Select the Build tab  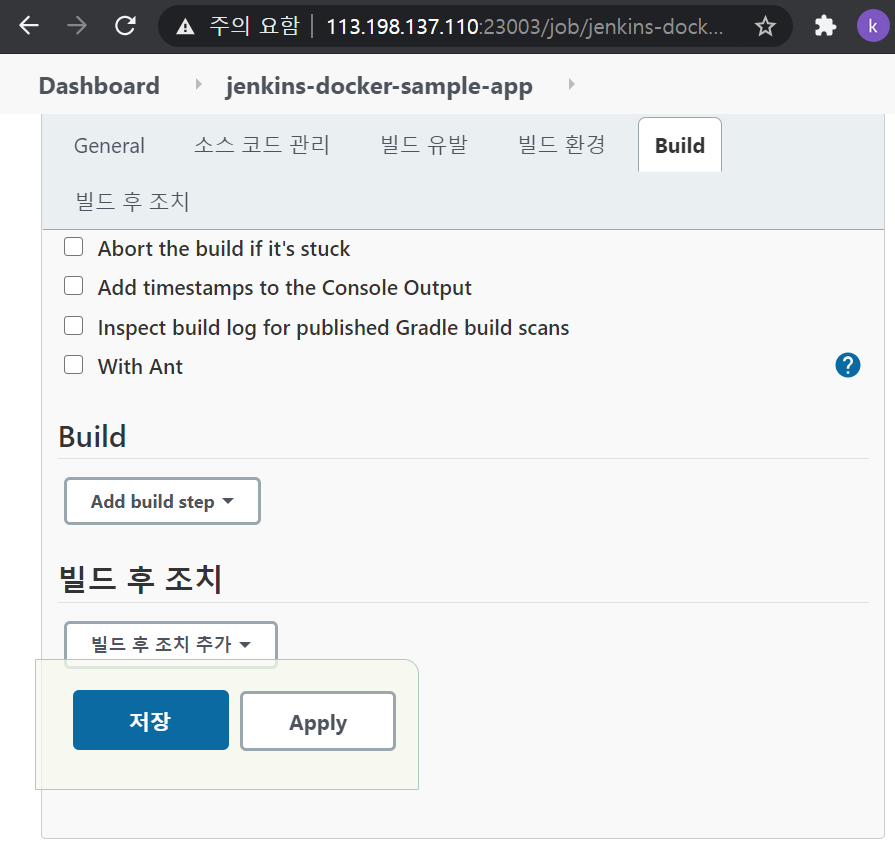pos(680,146)
